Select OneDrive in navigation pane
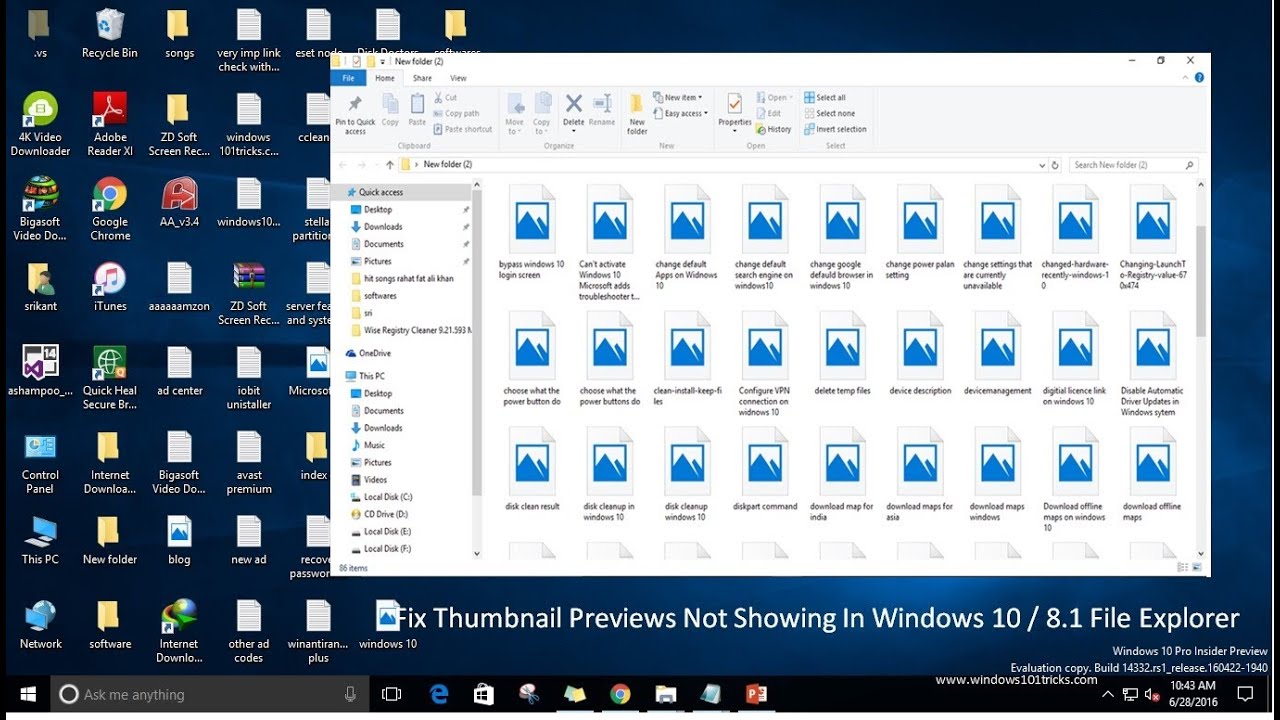Screen dimensions: 1280x720 (x=375, y=353)
